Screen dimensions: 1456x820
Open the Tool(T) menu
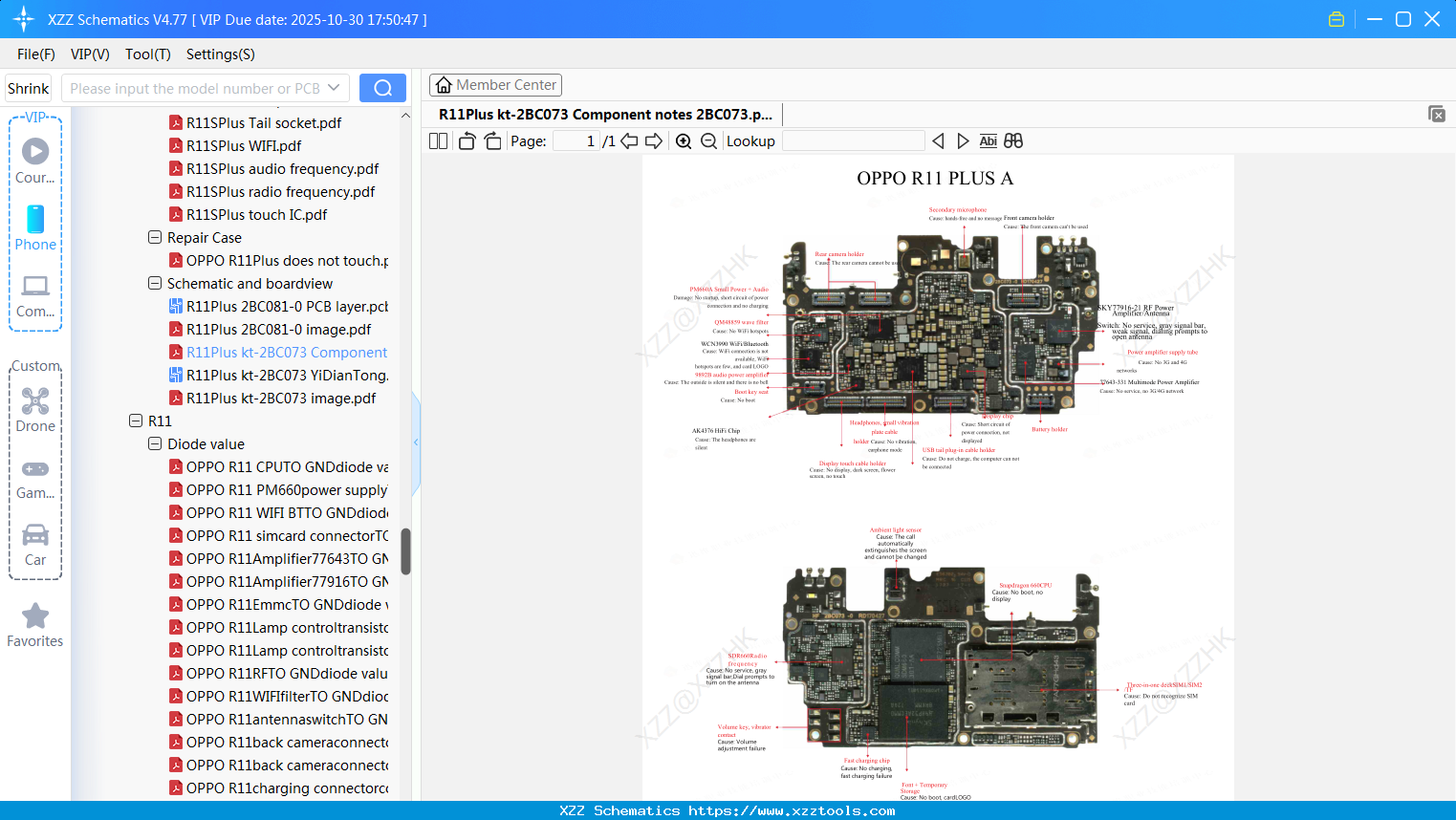(x=147, y=54)
